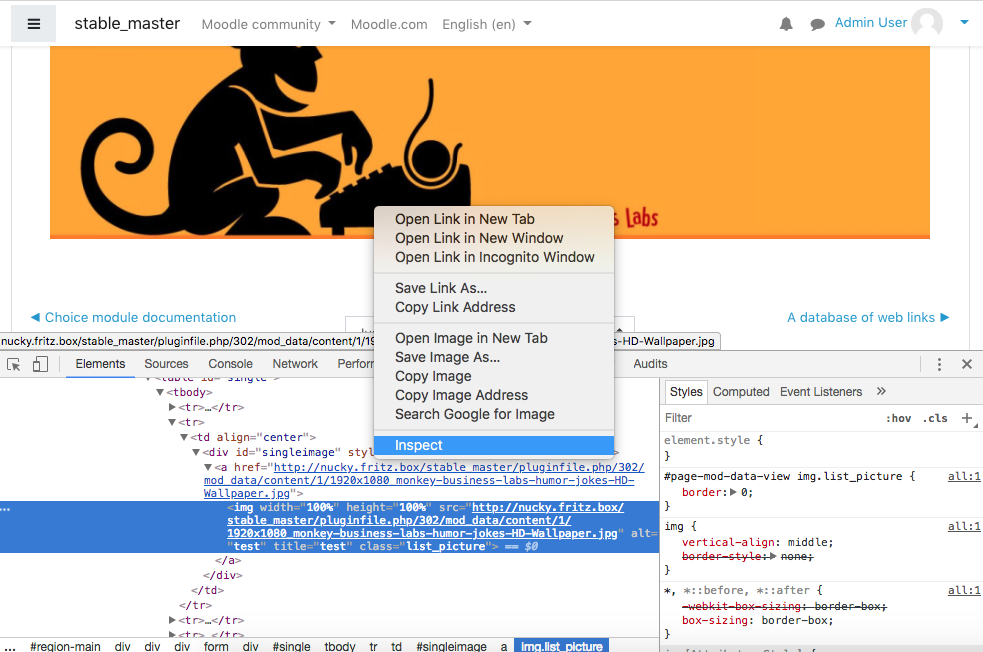Click the #single breadcrumb

point(292,646)
